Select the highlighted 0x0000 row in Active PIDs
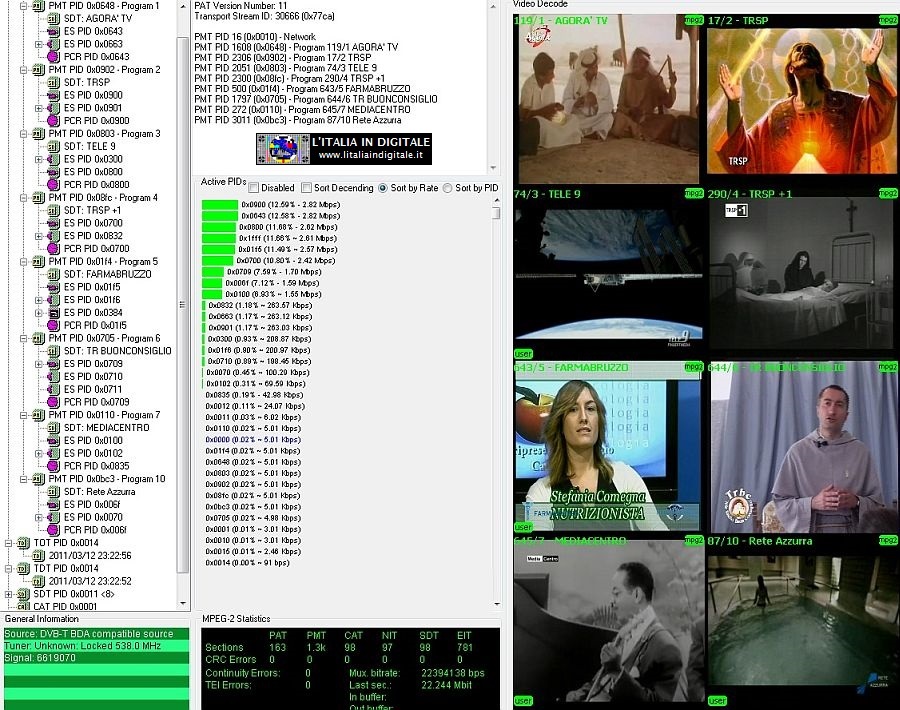The width and height of the screenshot is (900, 710). coord(253,440)
